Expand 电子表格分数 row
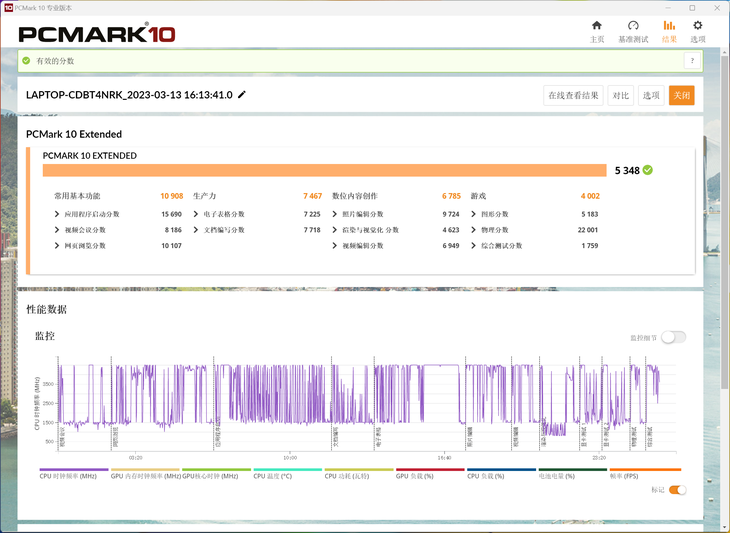Image resolution: width=730 pixels, height=533 pixels. click(x=196, y=214)
